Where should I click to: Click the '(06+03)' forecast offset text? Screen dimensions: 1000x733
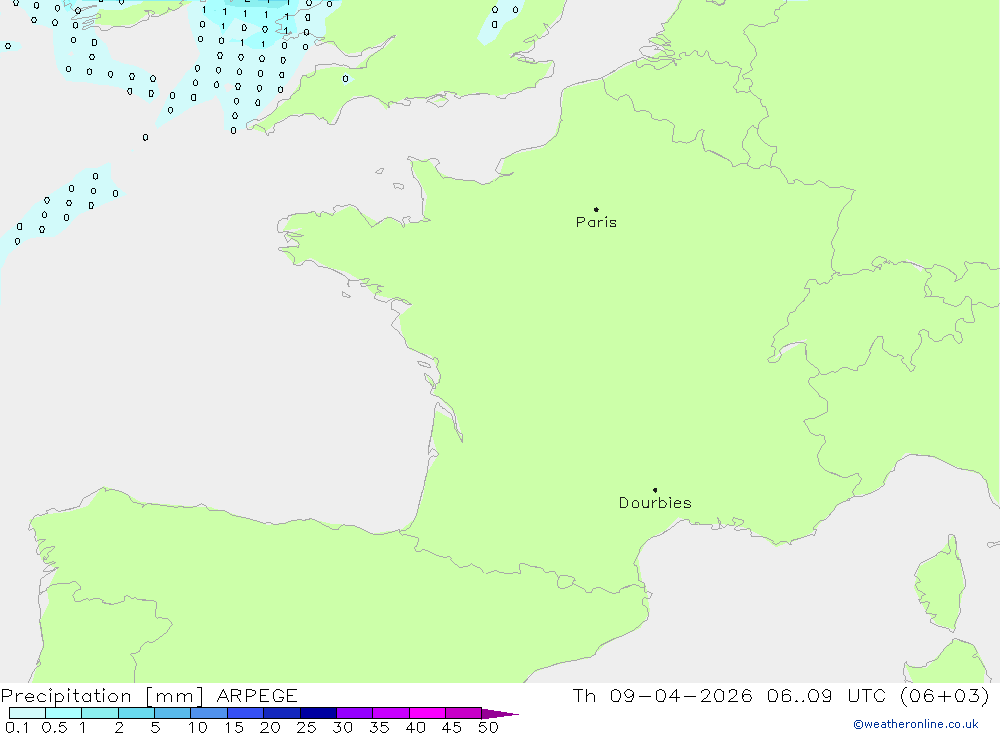click(945, 695)
